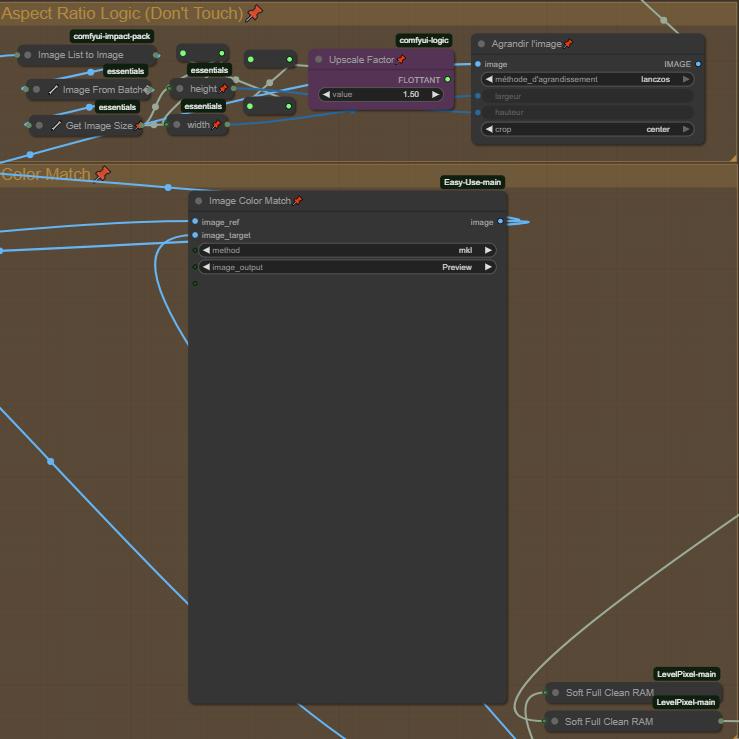Click the comfyui-impact-pack badge label
This screenshot has height=739, width=739.
tap(112, 36)
